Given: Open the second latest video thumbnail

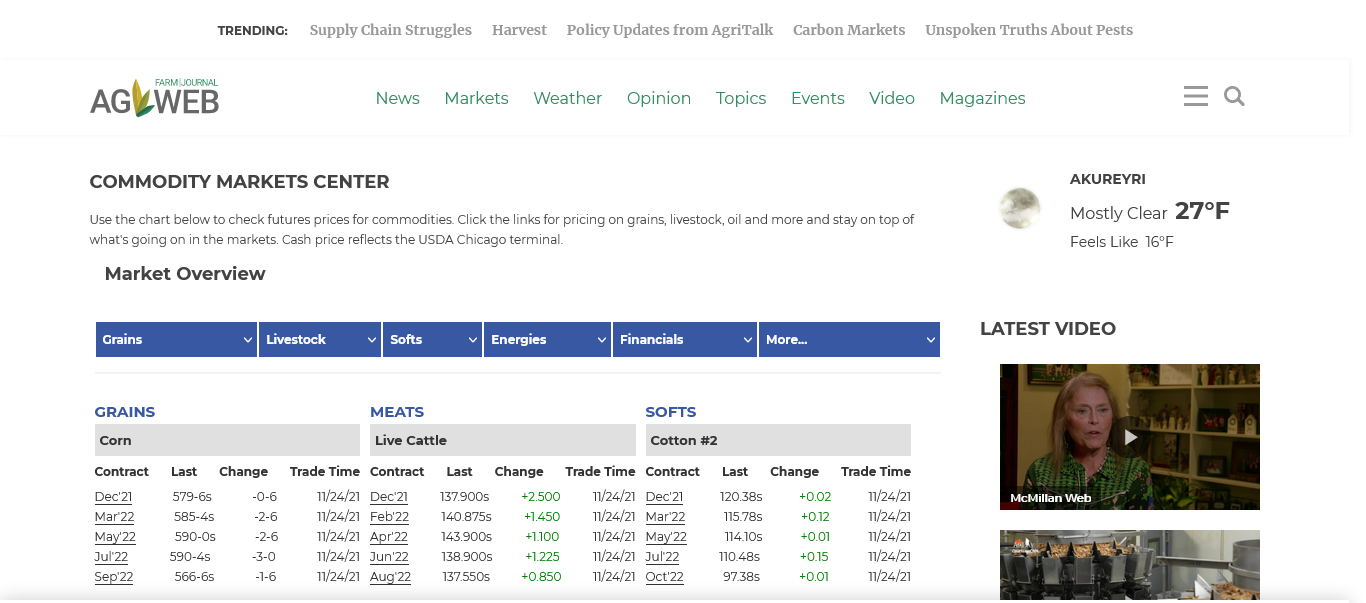Looking at the screenshot, I should click(1130, 564).
